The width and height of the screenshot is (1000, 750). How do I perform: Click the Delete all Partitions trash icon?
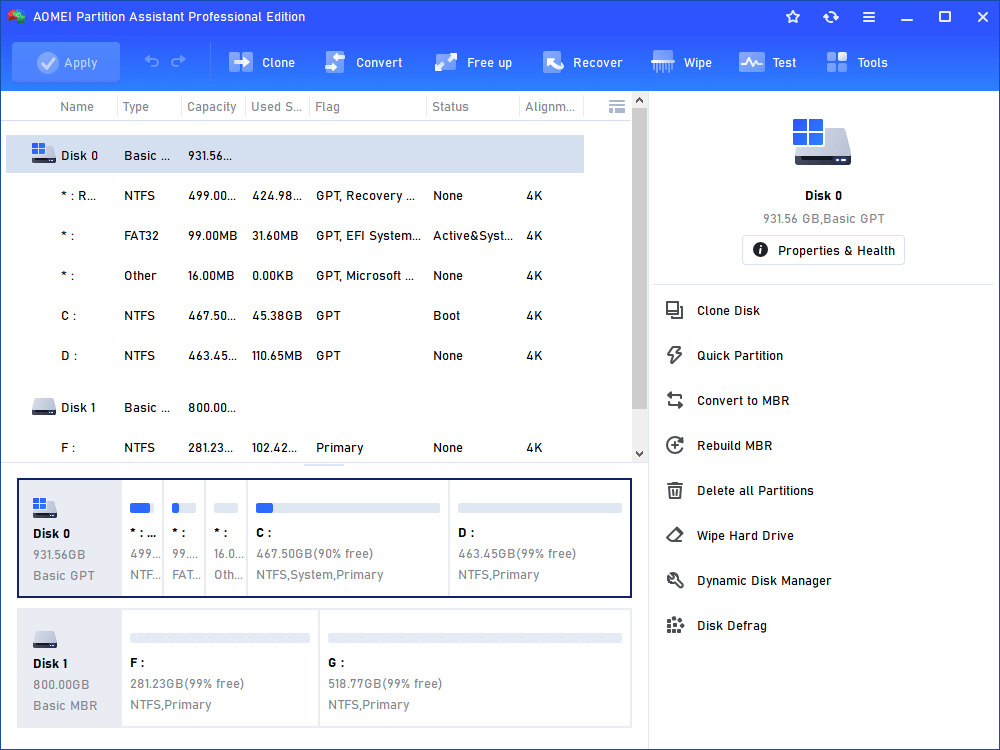click(674, 490)
